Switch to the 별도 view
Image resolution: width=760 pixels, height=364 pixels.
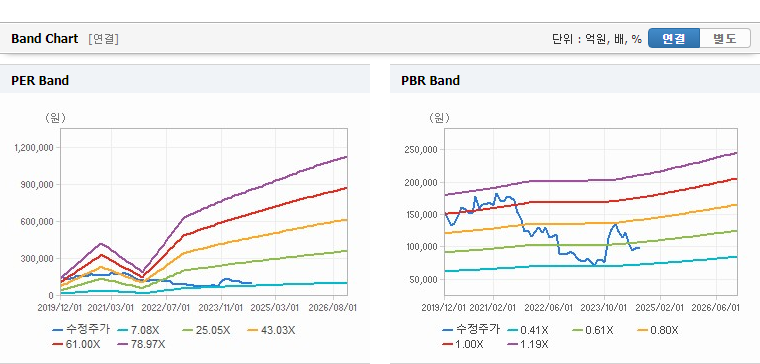[725, 38]
